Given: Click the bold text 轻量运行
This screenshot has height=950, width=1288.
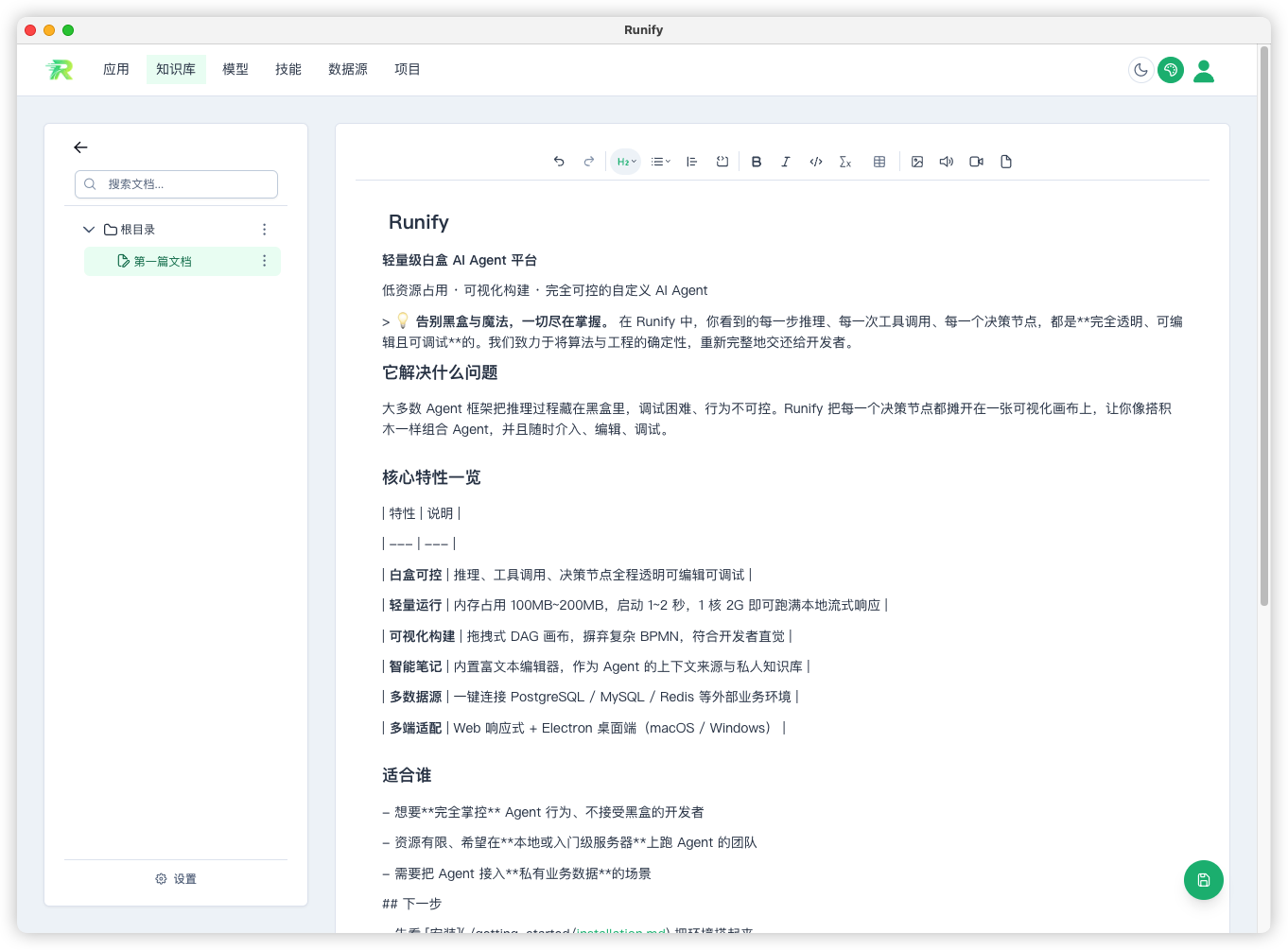Looking at the screenshot, I should [x=415, y=605].
